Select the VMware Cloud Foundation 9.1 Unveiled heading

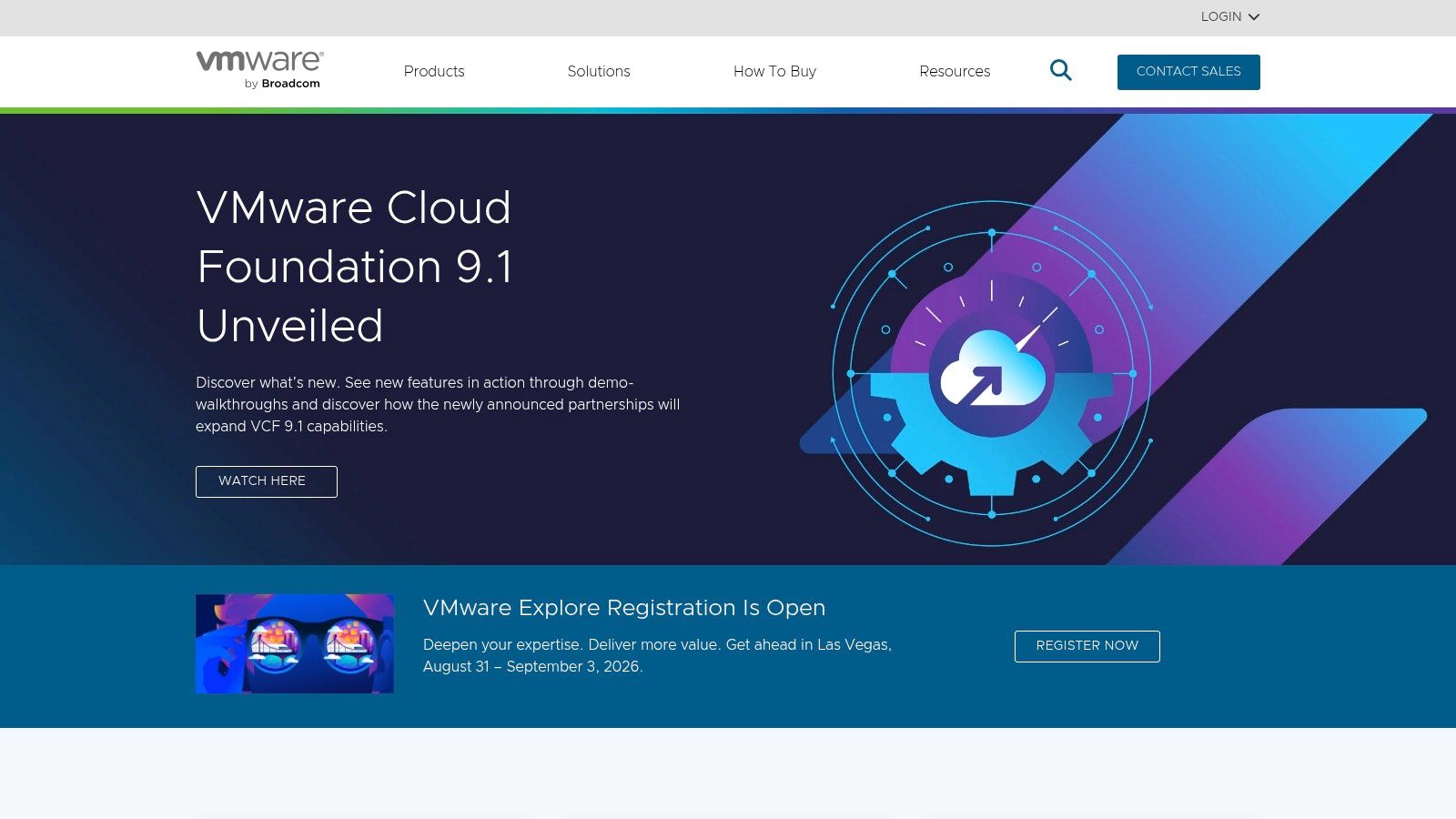tap(355, 267)
